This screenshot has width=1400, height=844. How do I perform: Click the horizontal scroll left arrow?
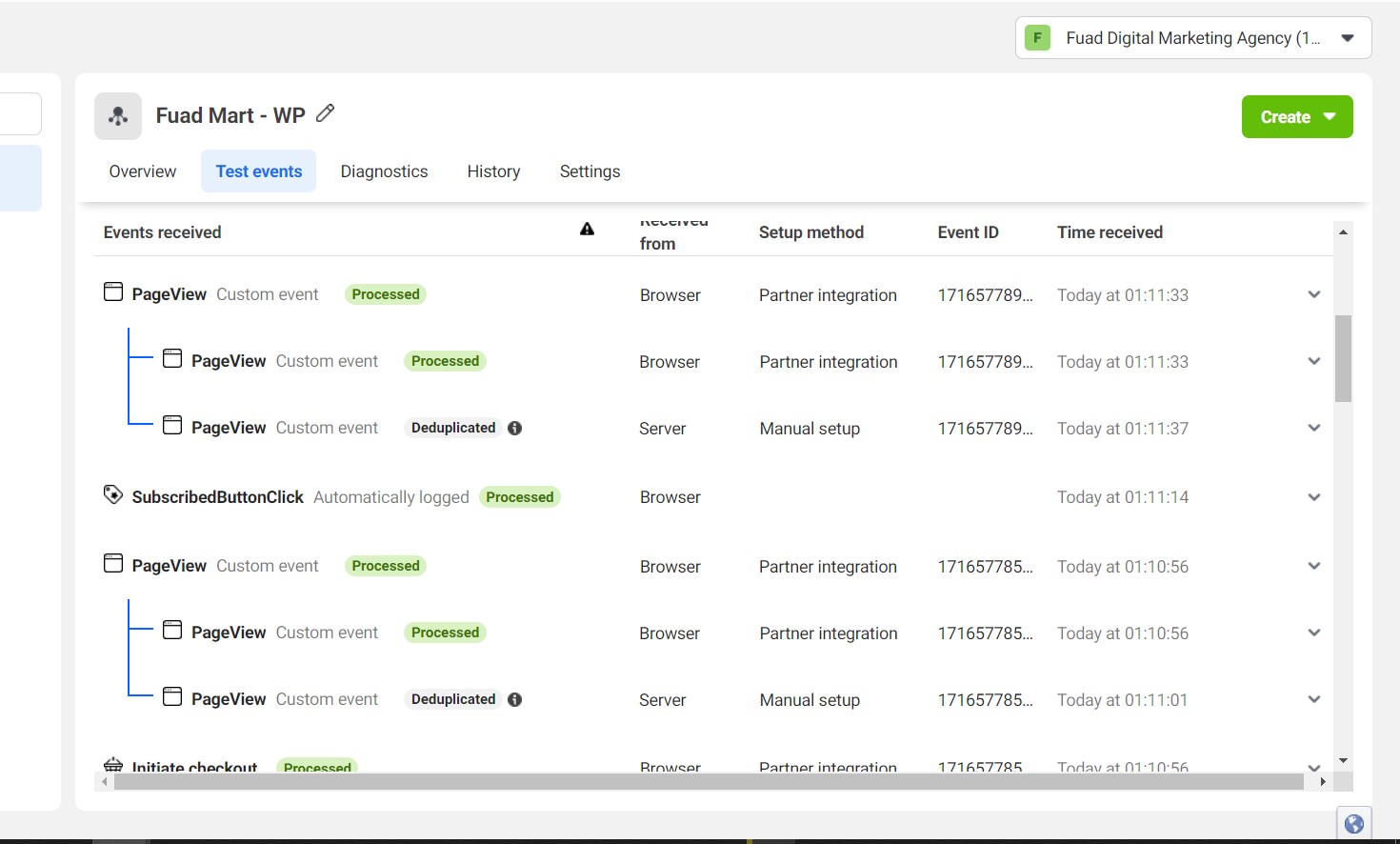(105, 782)
